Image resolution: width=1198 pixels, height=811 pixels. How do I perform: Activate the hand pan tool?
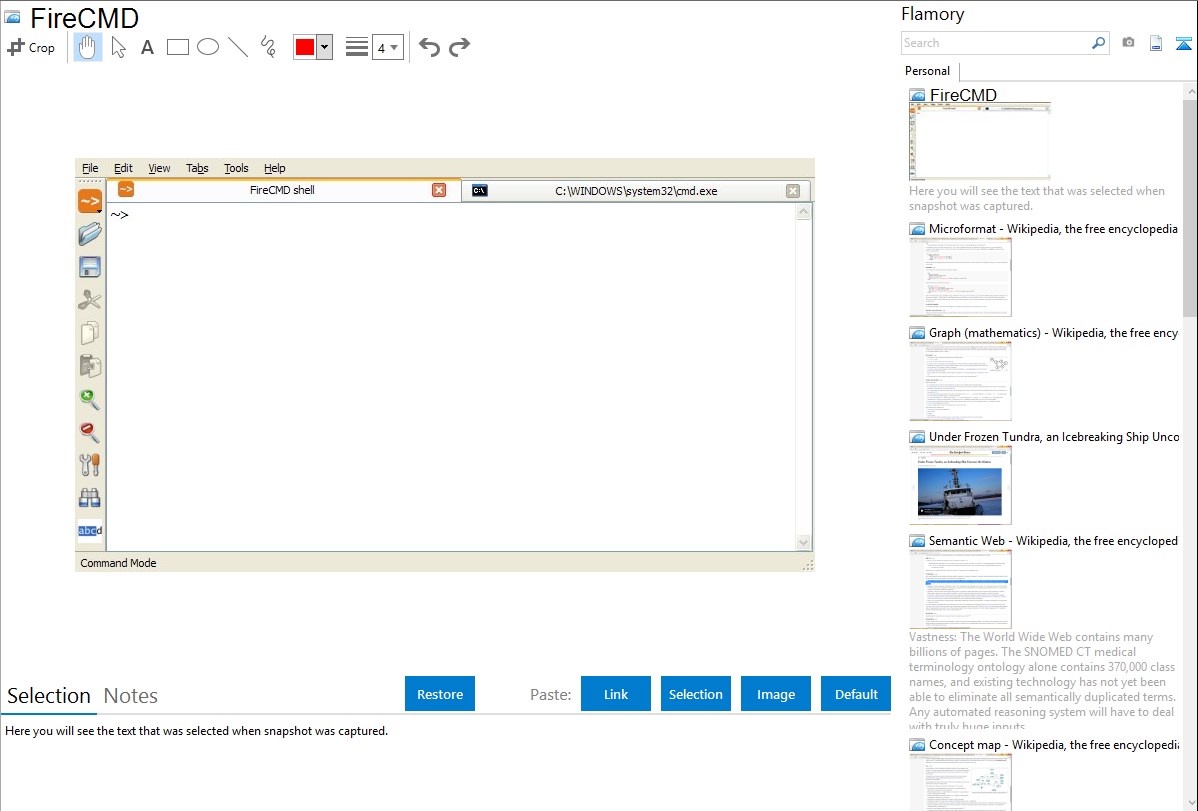[x=88, y=47]
